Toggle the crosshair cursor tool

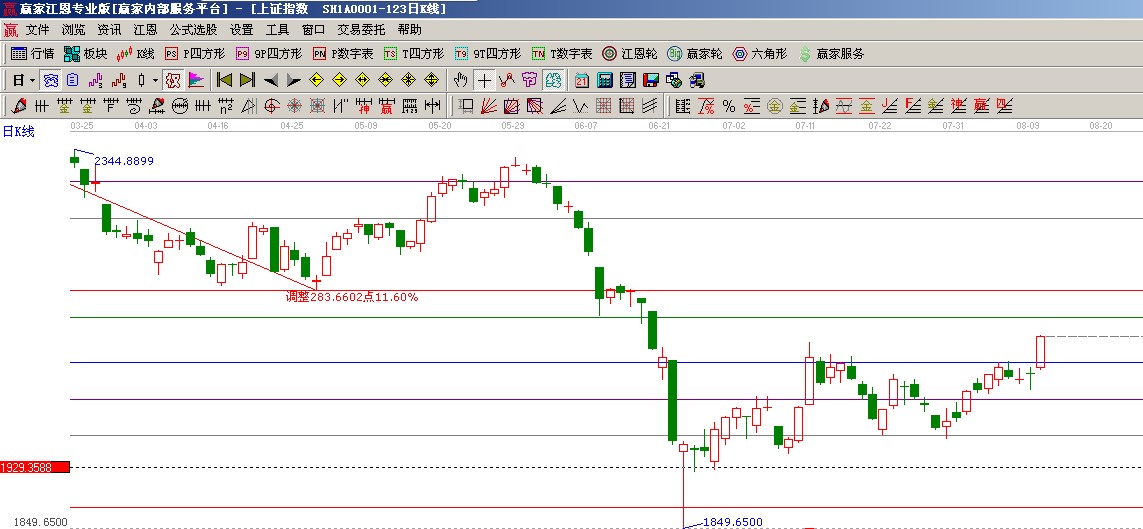(484, 80)
